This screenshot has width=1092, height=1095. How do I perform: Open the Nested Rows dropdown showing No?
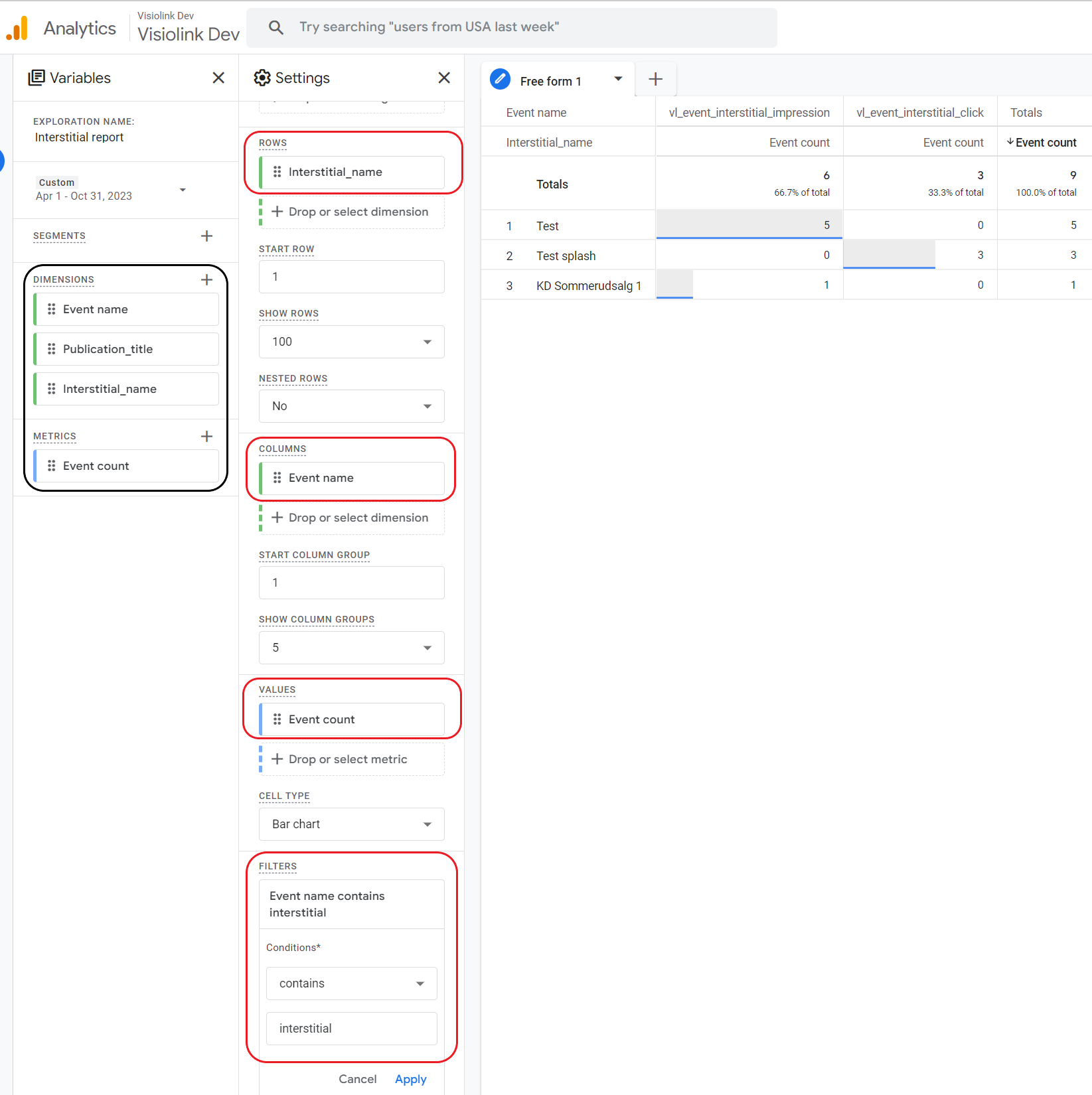tap(352, 406)
